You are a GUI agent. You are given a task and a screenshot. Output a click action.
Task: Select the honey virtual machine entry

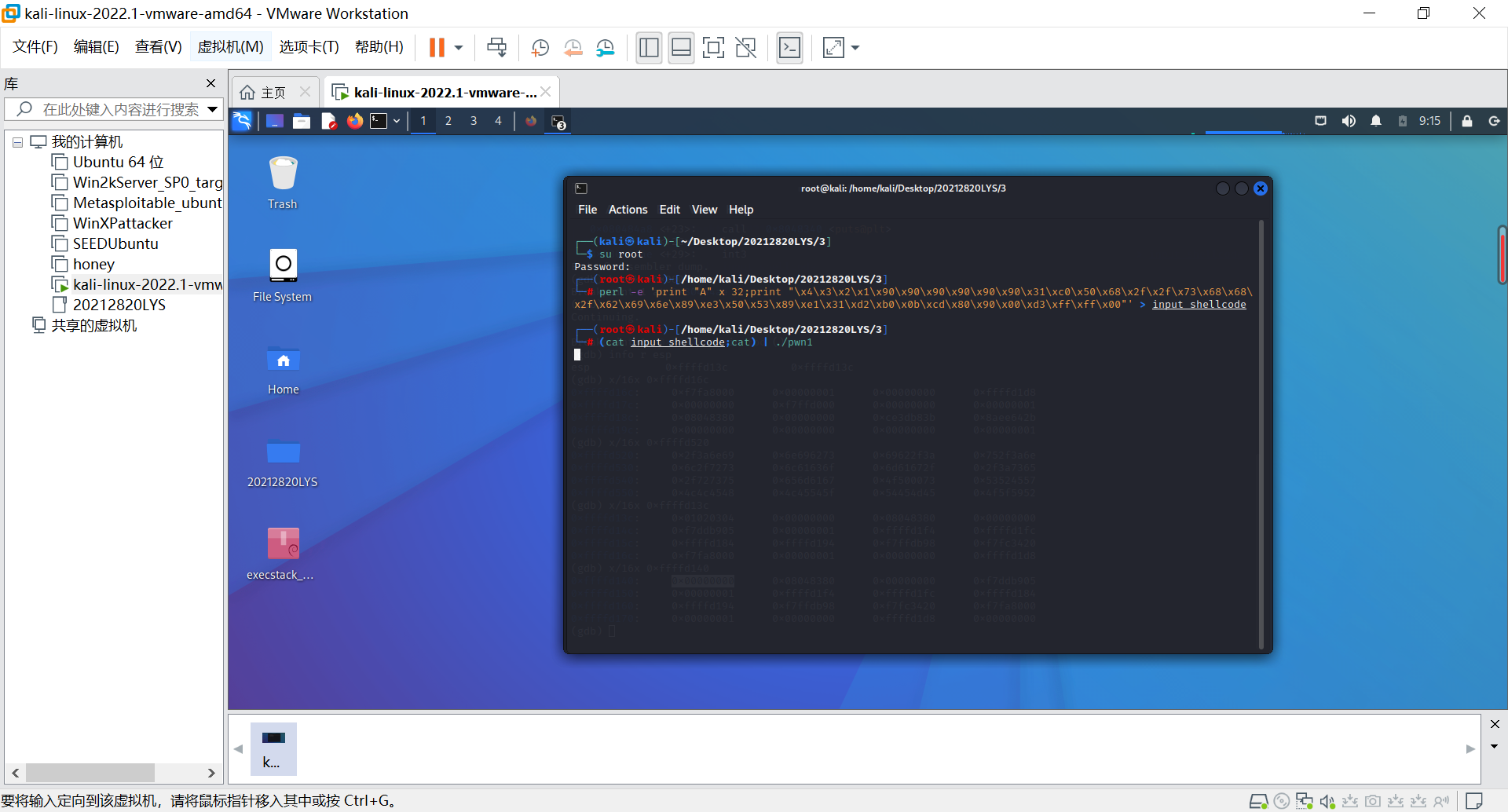pos(82,264)
